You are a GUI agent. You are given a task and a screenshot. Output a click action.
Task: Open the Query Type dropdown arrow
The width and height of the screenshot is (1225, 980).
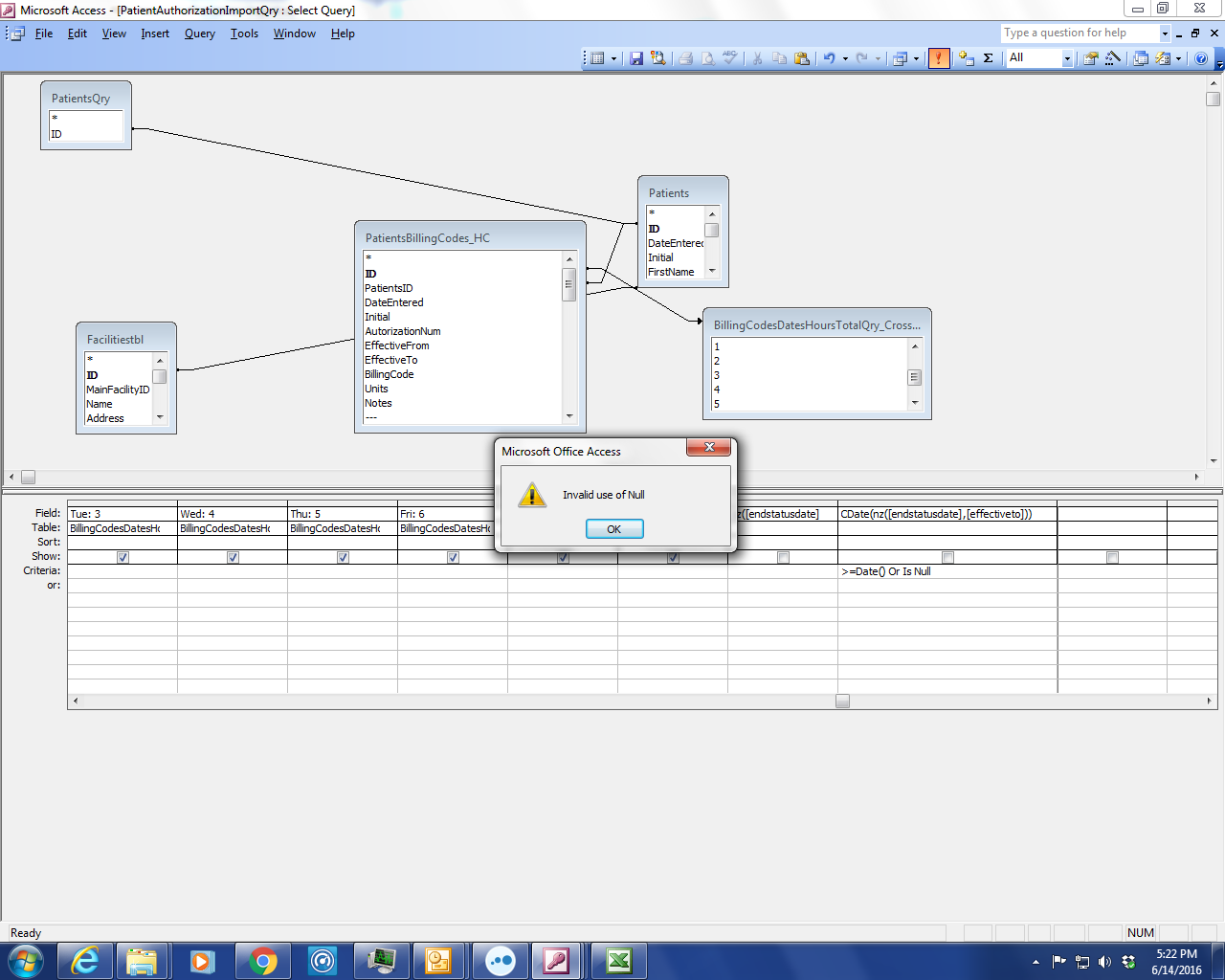pos(916,58)
